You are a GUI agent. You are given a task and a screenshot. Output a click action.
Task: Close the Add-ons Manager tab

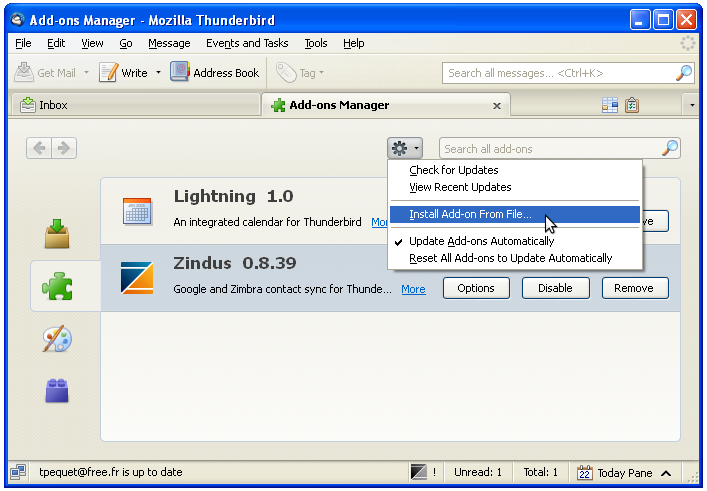[497, 106]
